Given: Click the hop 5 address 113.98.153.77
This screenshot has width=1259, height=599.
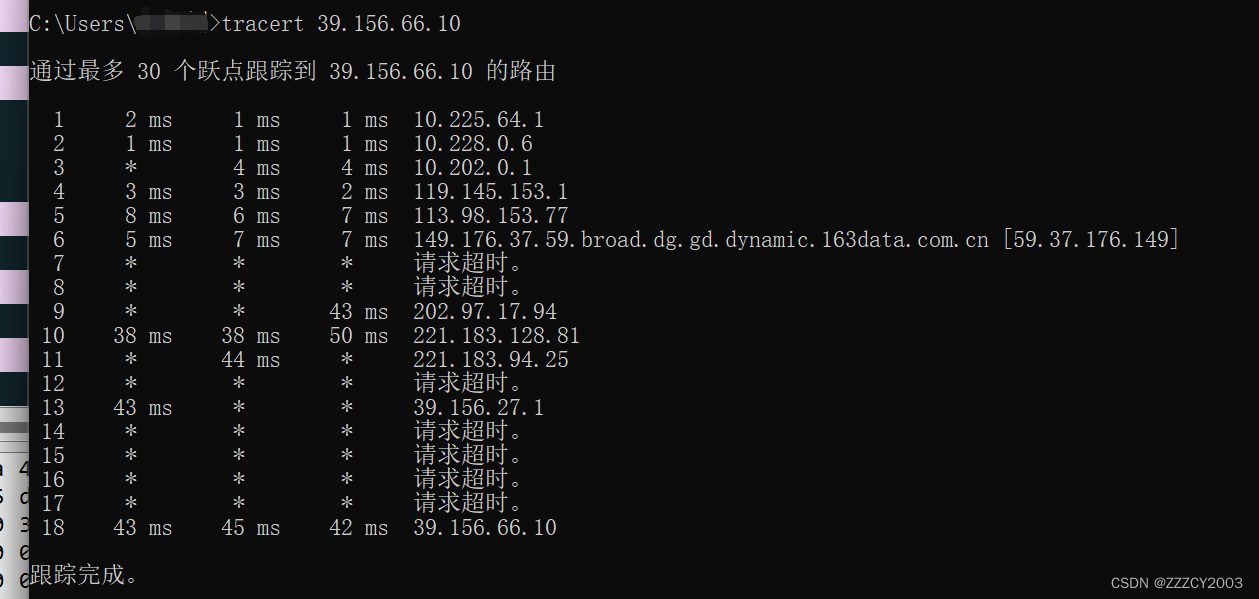Looking at the screenshot, I should [x=490, y=216].
